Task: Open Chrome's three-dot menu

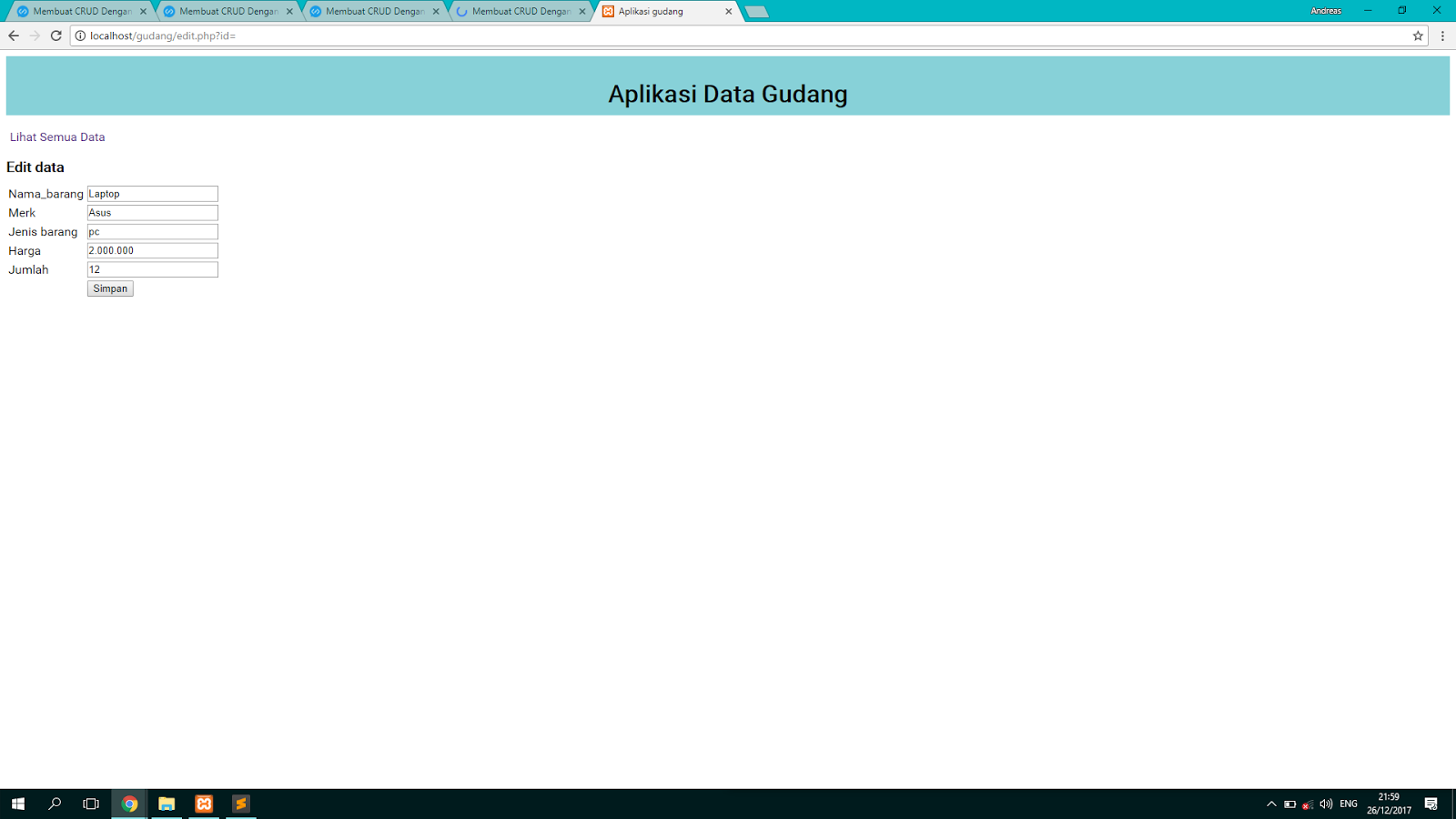Action: (1443, 36)
